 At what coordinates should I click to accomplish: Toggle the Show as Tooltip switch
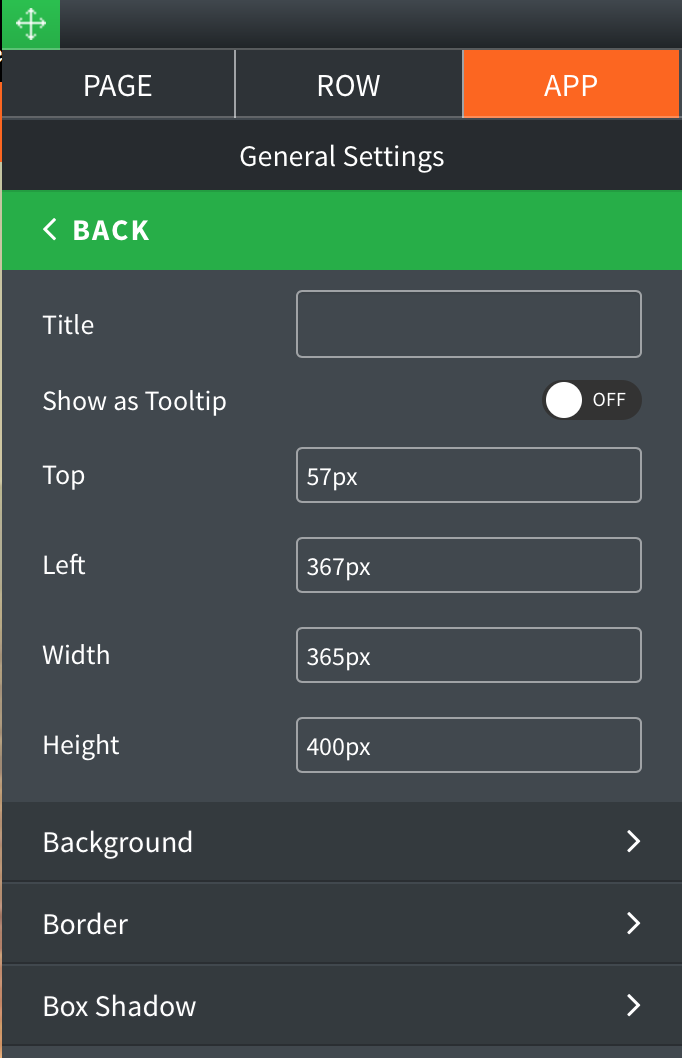591,401
